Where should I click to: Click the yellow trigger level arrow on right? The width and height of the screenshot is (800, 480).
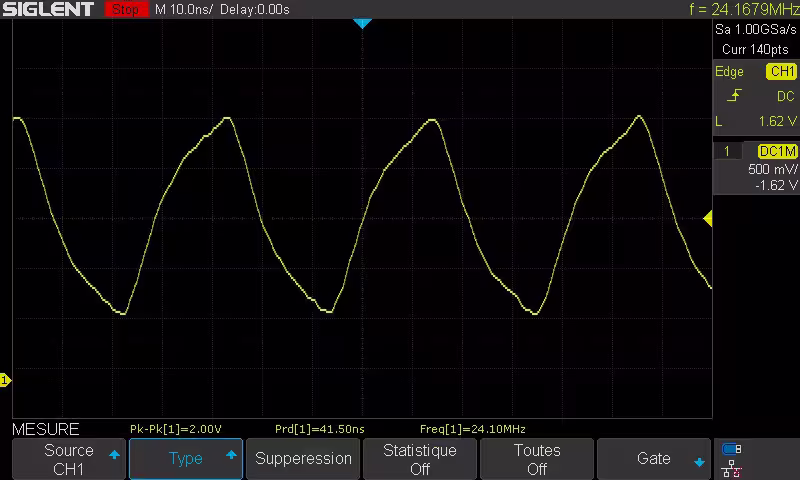point(708,219)
